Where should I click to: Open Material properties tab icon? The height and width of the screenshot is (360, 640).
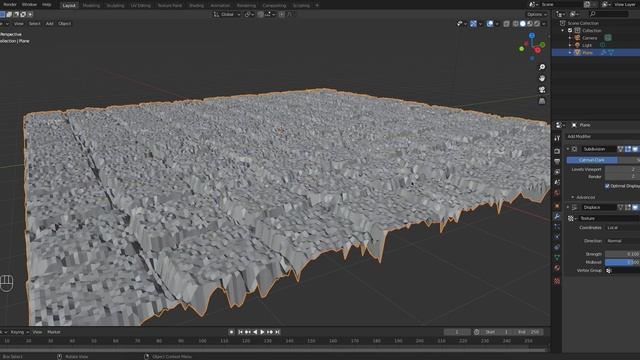coord(557,268)
